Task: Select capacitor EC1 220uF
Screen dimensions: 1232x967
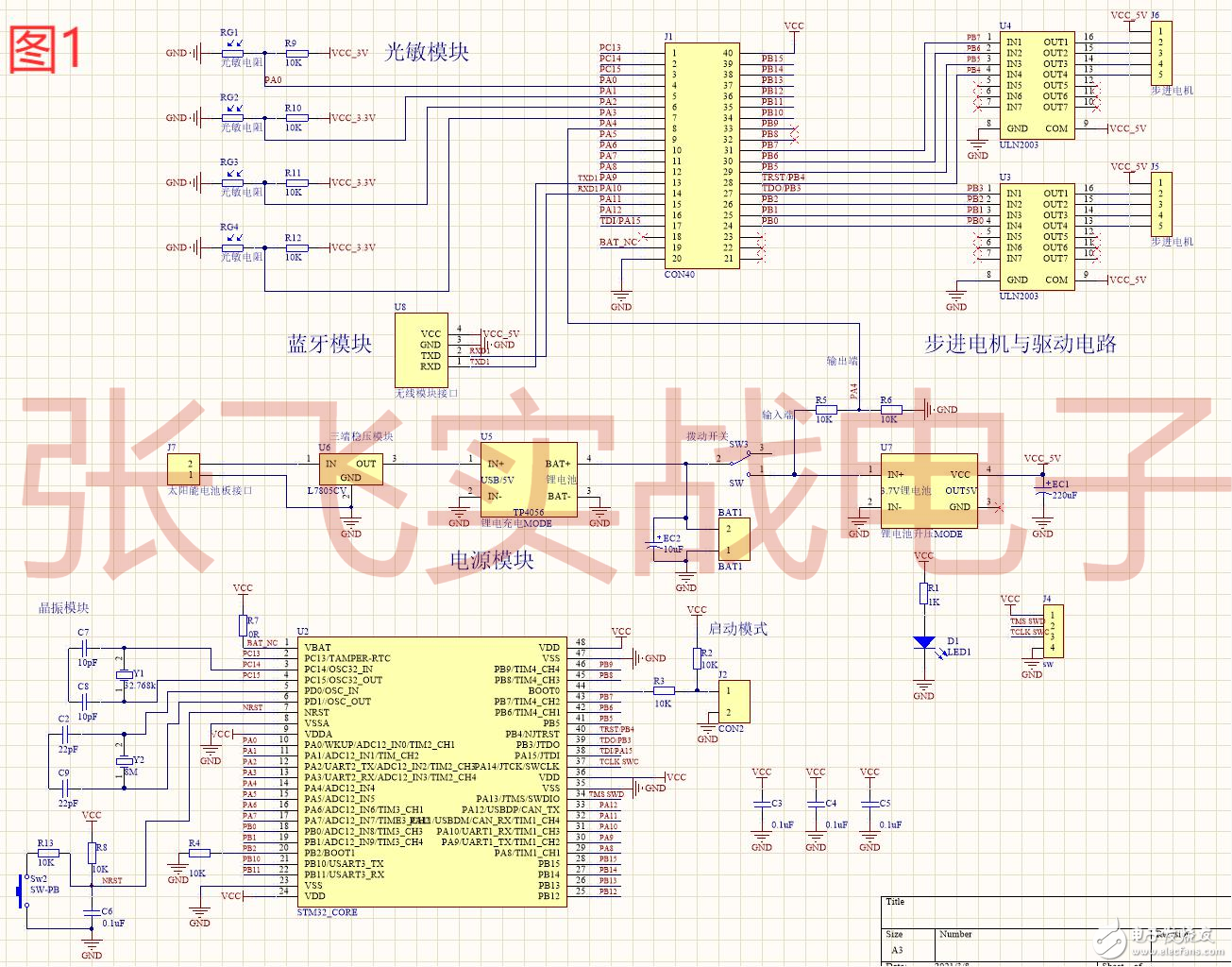Action: point(1042,489)
